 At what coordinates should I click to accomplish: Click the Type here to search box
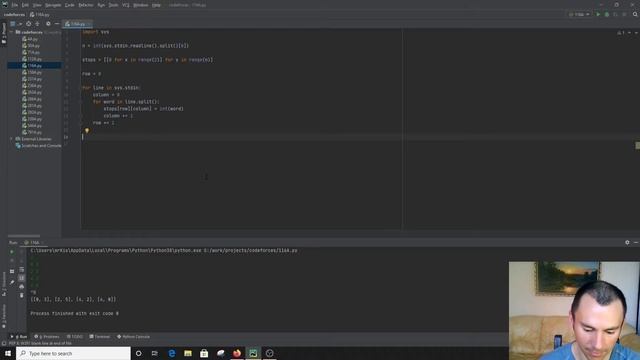tap(73, 353)
